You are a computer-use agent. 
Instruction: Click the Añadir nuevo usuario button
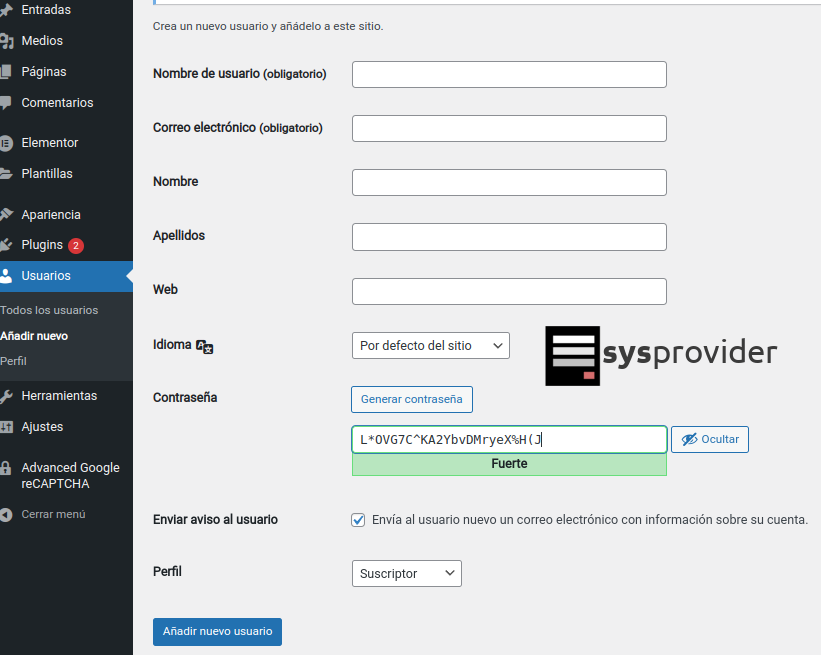217,632
